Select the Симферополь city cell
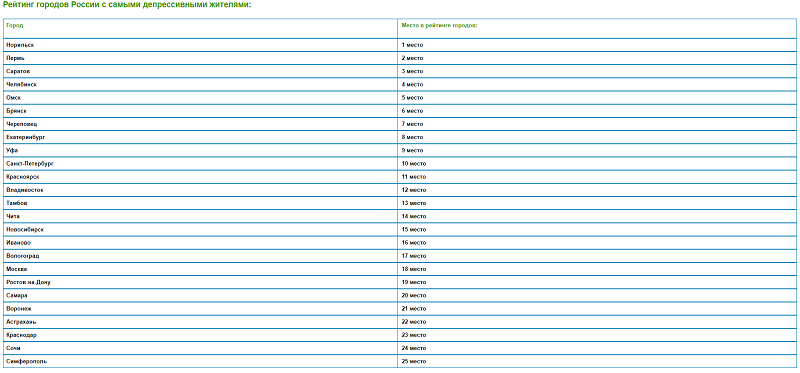This screenshot has height=373, width=800. 201,362
